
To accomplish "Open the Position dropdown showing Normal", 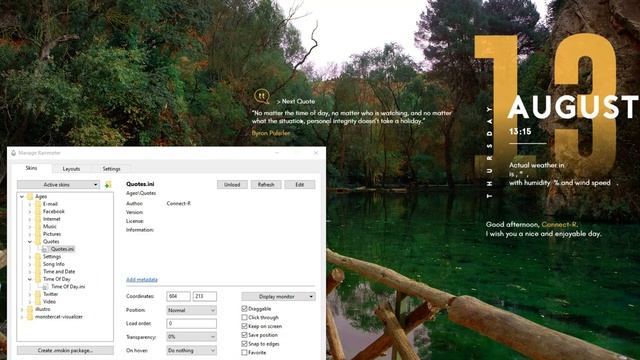I will (x=191, y=310).
